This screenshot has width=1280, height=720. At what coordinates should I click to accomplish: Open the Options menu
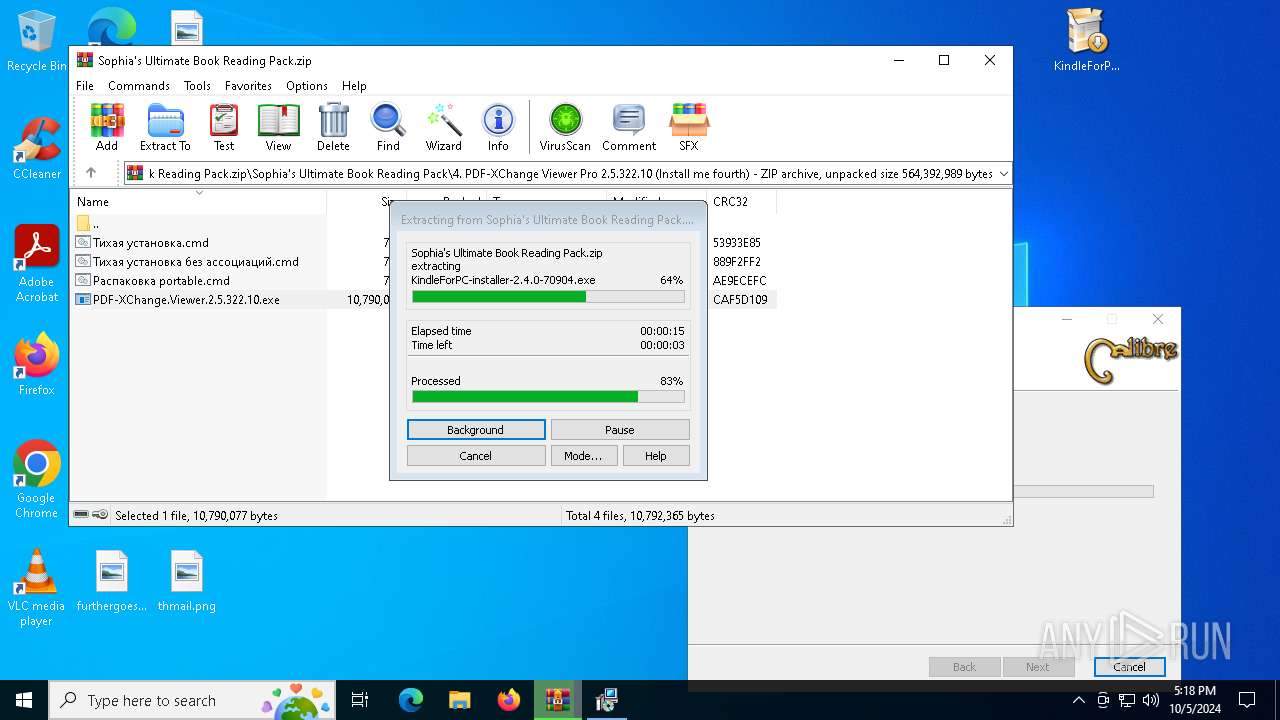click(x=307, y=86)
